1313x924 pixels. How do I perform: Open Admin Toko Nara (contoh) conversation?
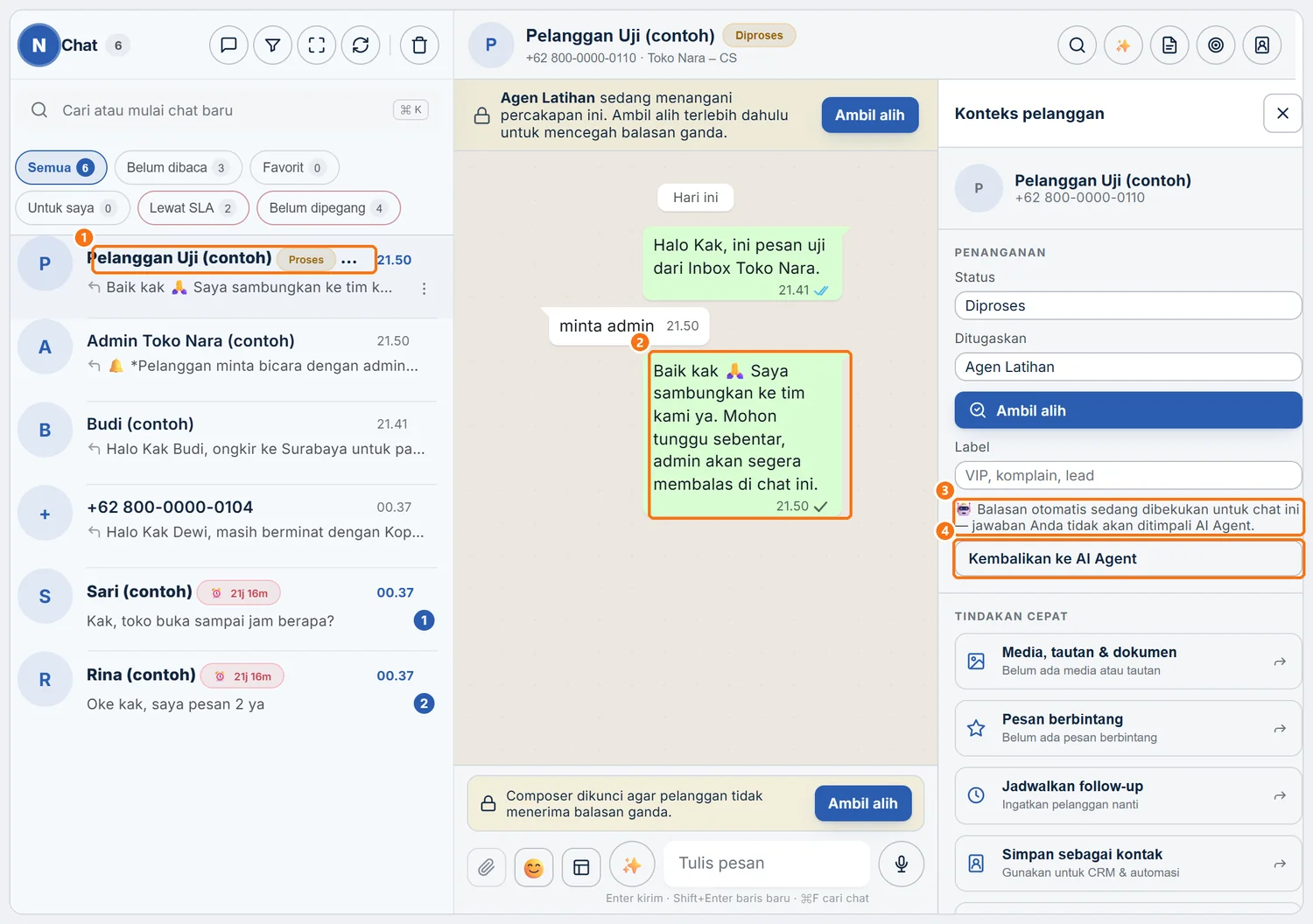point(231,360)
